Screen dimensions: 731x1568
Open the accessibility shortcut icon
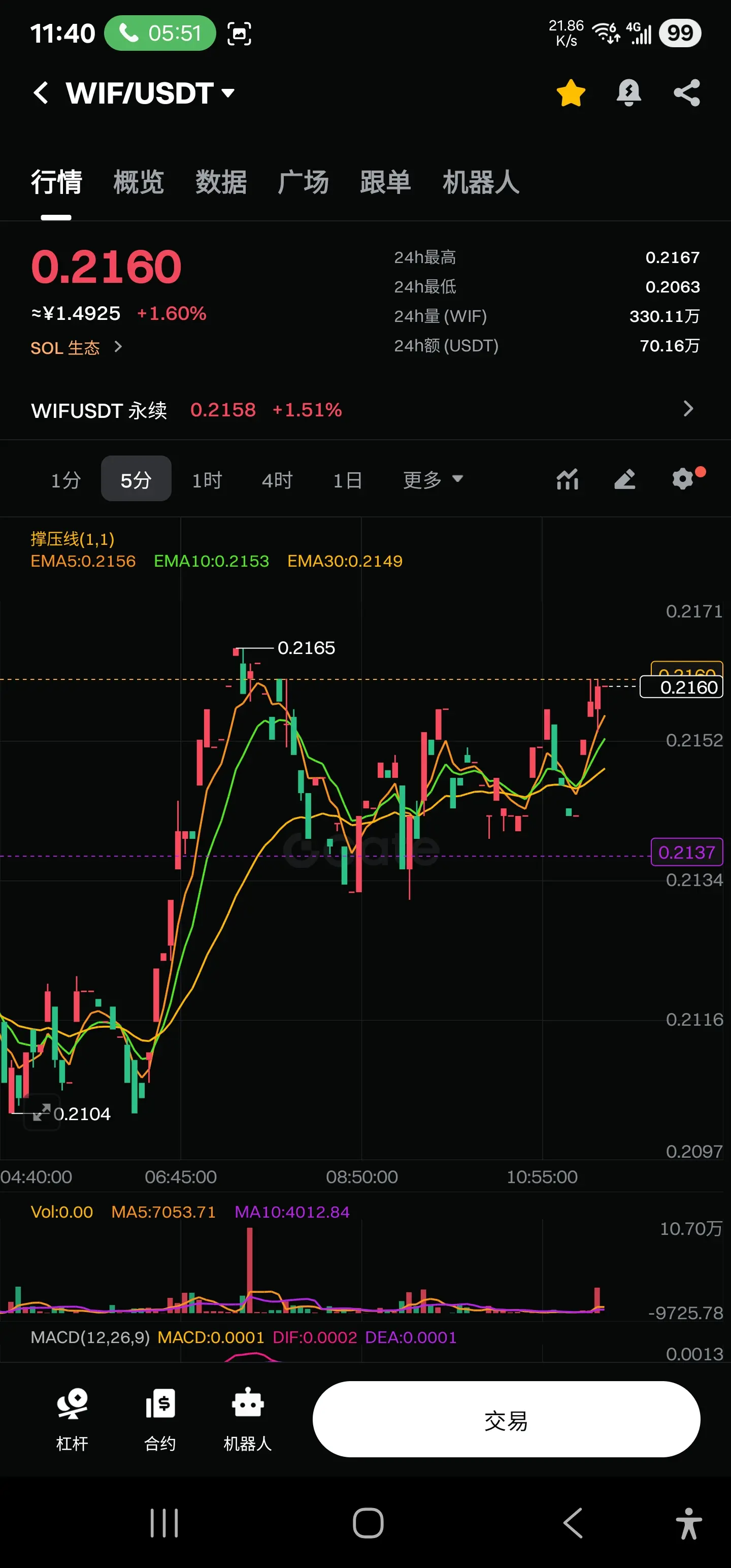click(x=688, y=1523)
